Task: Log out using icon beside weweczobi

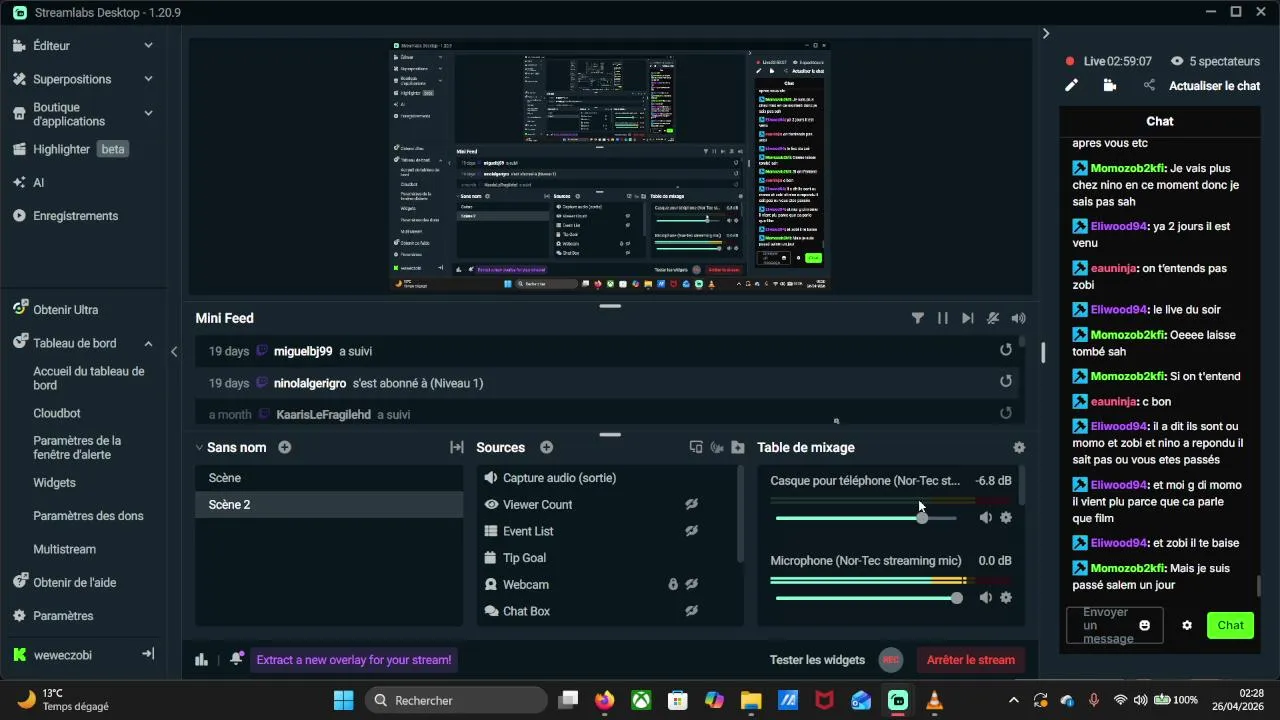Action: tap(148, 654)
